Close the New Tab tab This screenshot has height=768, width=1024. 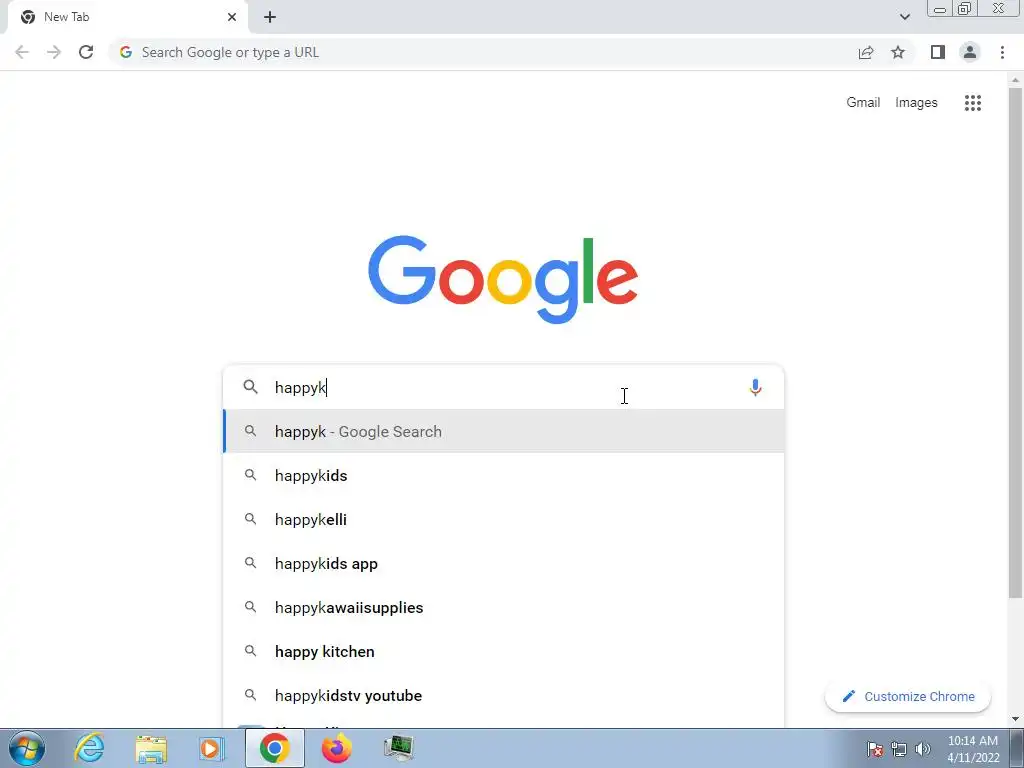[232, 17]
